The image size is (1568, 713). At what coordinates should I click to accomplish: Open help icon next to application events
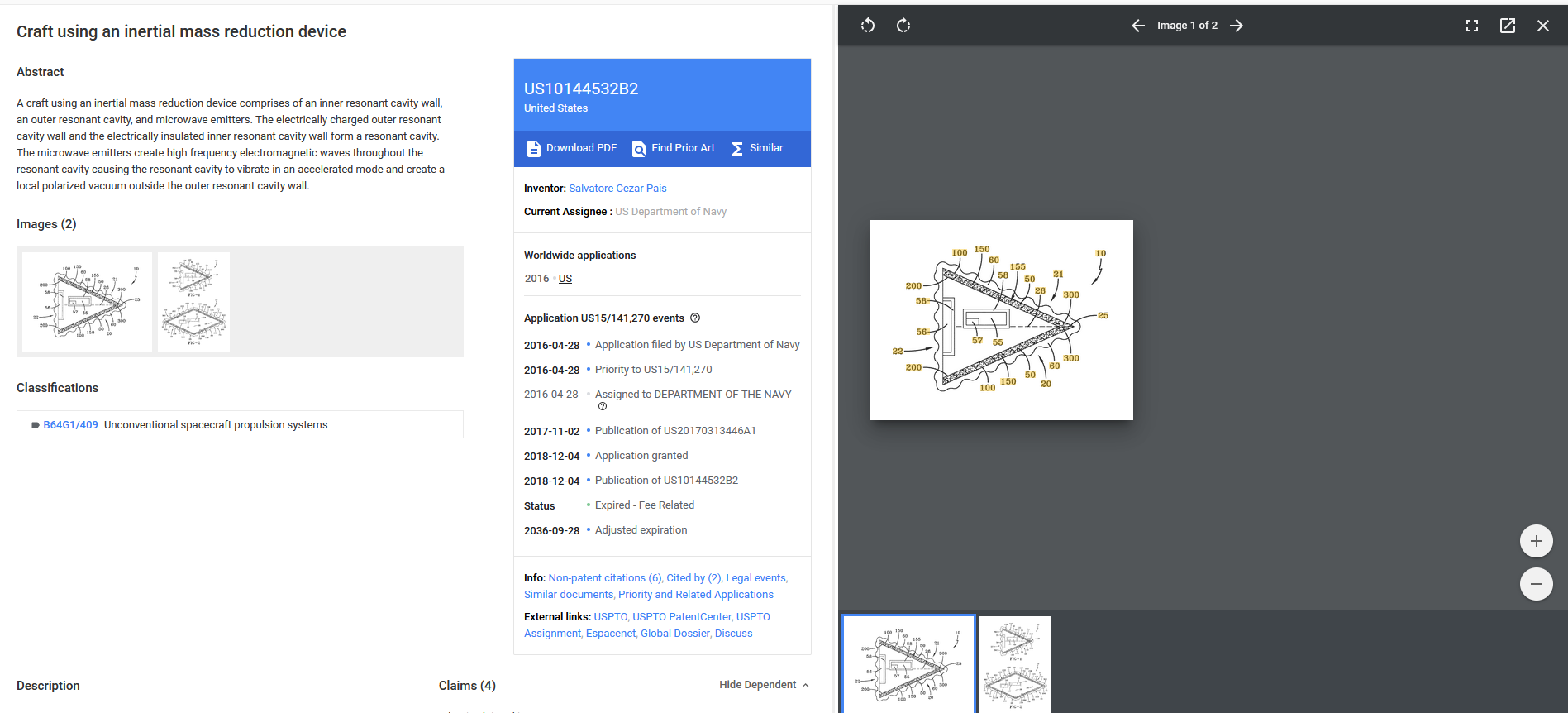pyautogui.click(x=695, y=318)
